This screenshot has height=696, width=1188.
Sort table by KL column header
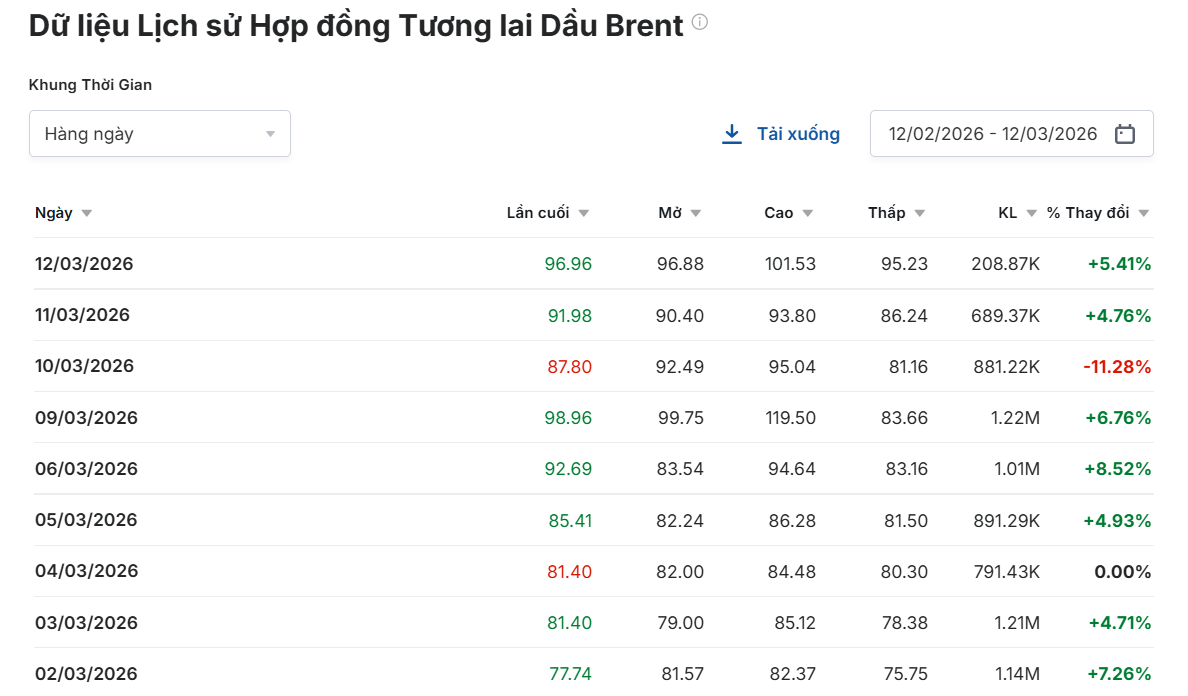pos(1007,213)
